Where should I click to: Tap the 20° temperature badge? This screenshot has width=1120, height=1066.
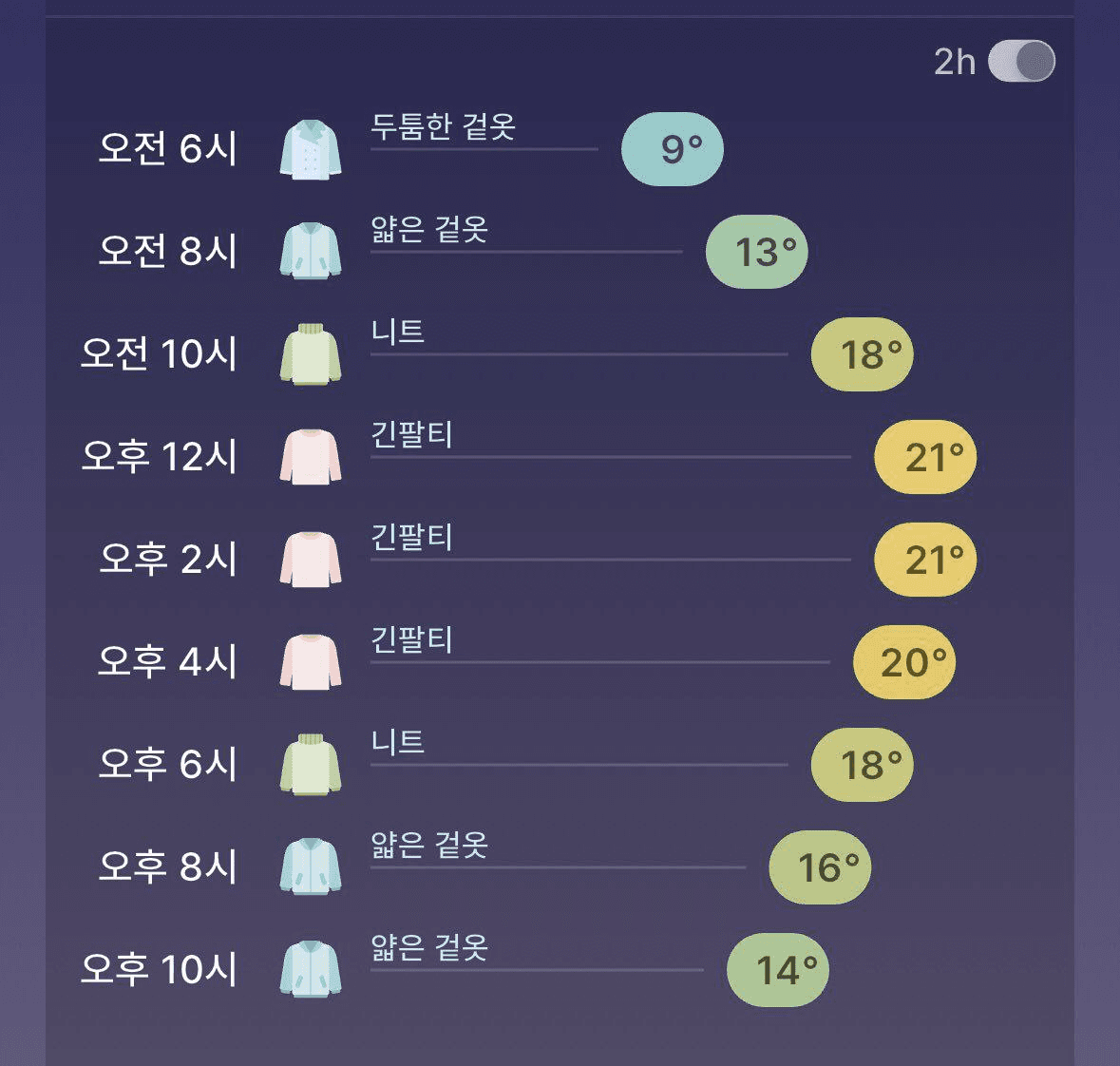coord(904,662)
